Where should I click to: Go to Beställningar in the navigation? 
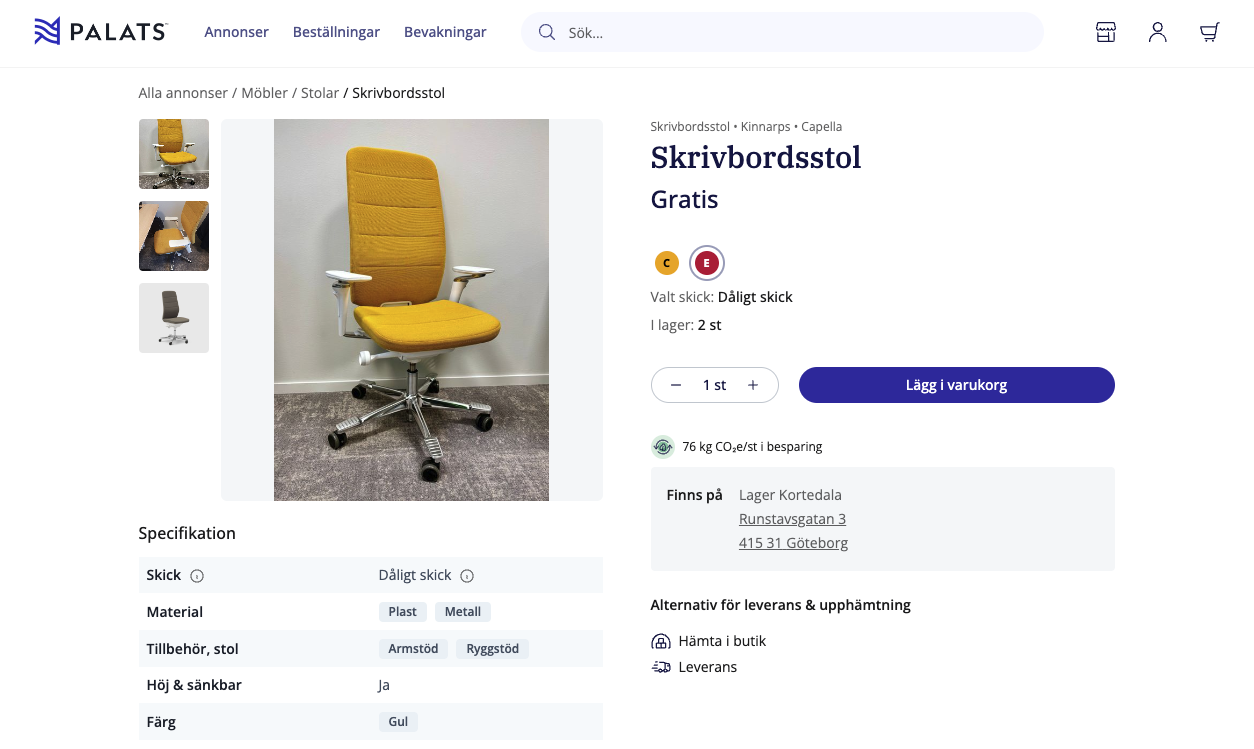336,32
